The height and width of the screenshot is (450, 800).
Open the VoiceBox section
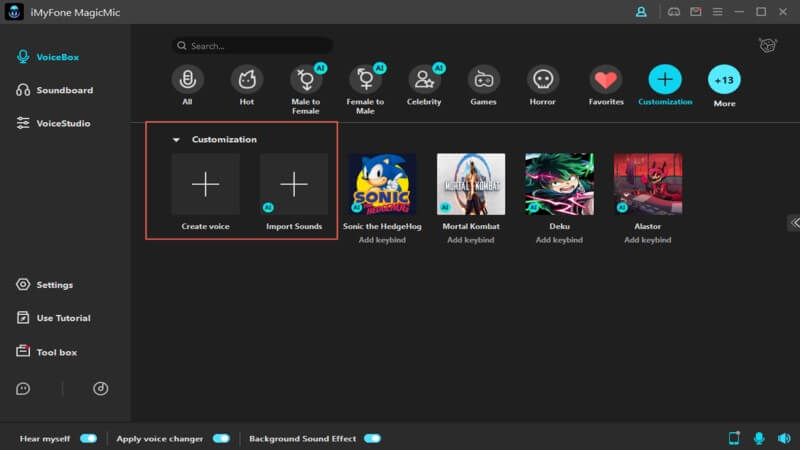pos(47,57)
